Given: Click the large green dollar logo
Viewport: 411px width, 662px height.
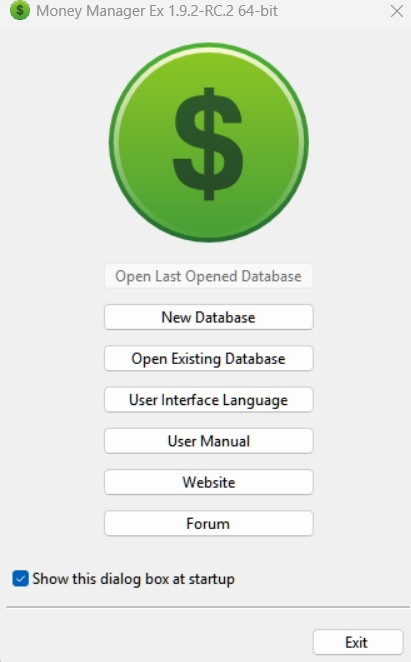Looking at the screenshot, I should tap(209, 143).
